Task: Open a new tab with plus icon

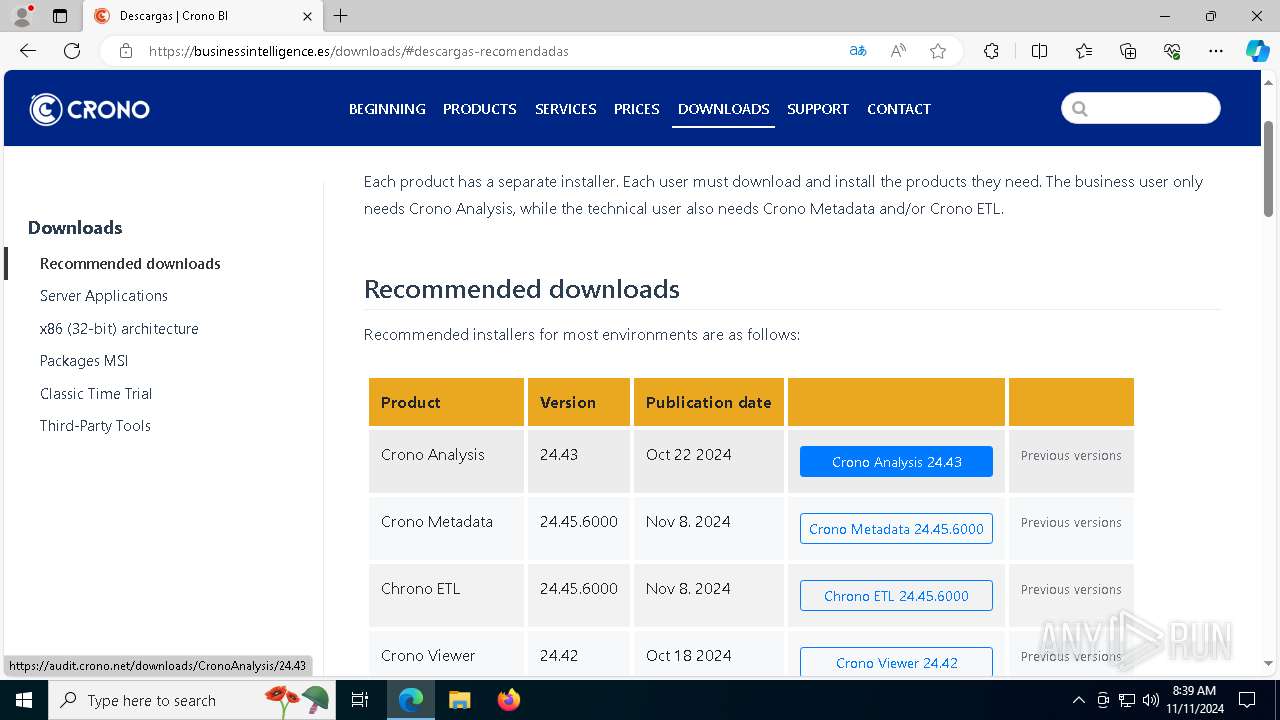Action: pos(341,16)
